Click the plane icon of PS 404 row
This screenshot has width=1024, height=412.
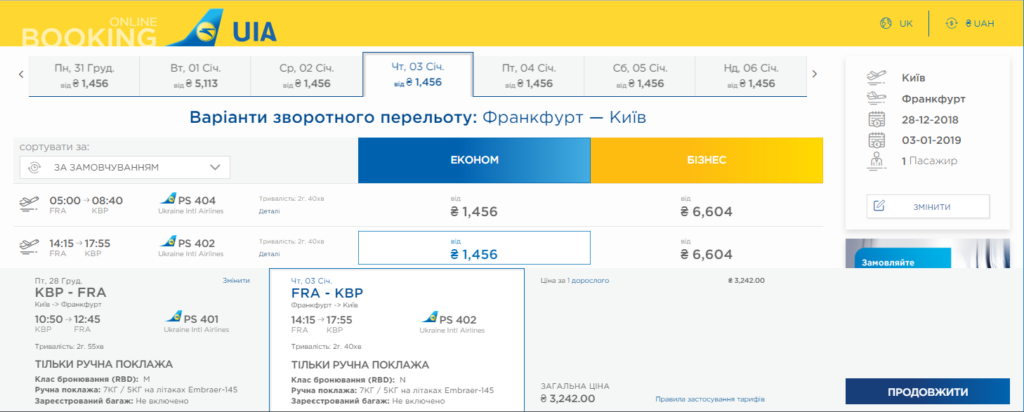(x=29, y=205)
